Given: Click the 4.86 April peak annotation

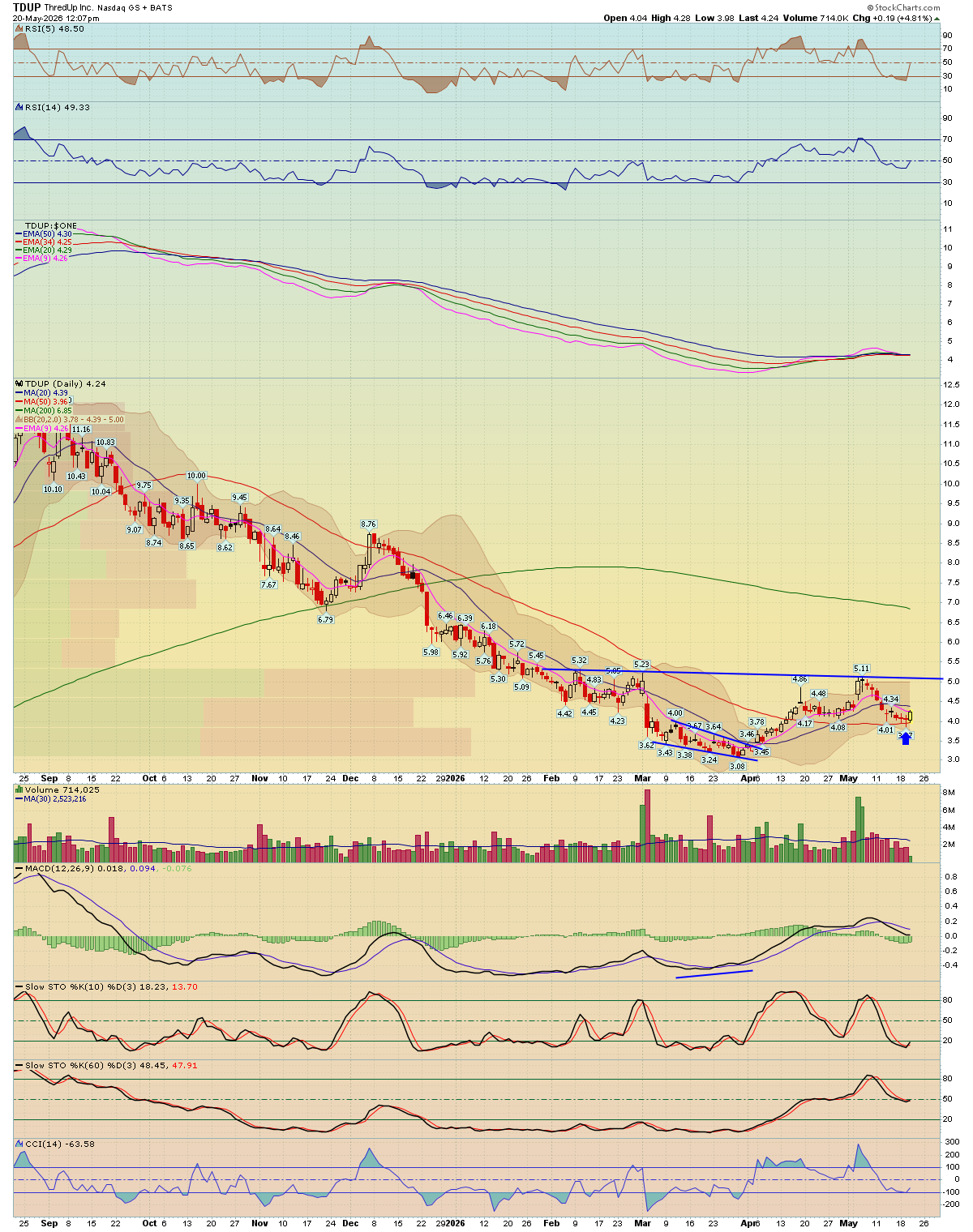Looking at the screenshot, I should pos(799,678).
